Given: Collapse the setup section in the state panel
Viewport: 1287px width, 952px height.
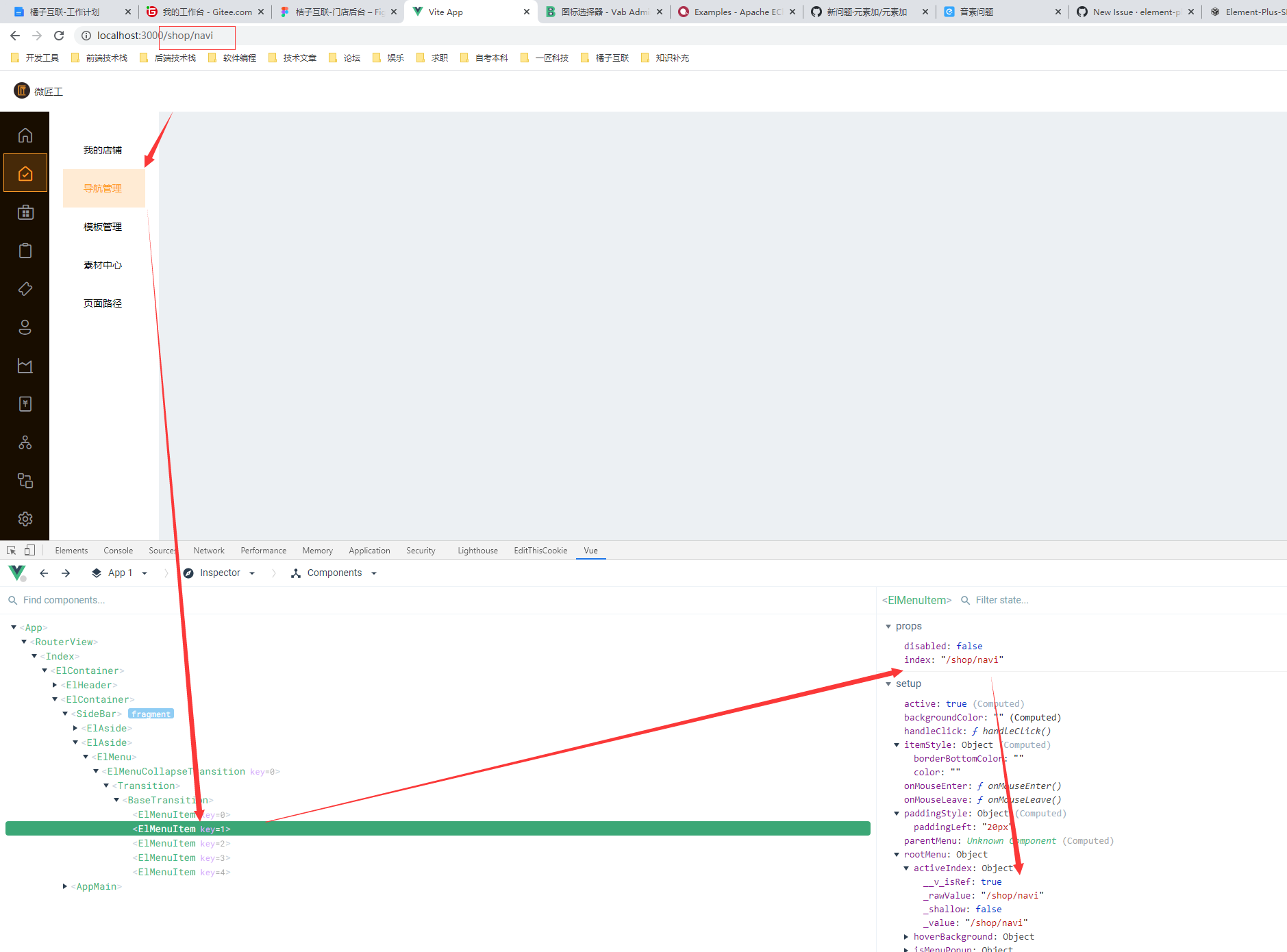Looking at the screenshot, I should click(888, 684).
